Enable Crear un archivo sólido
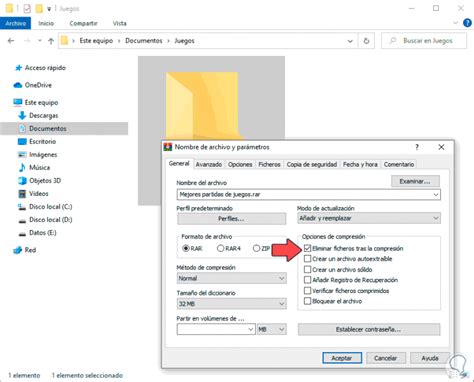The width and height of the screenshot is (474, 382). coord(307,269)
